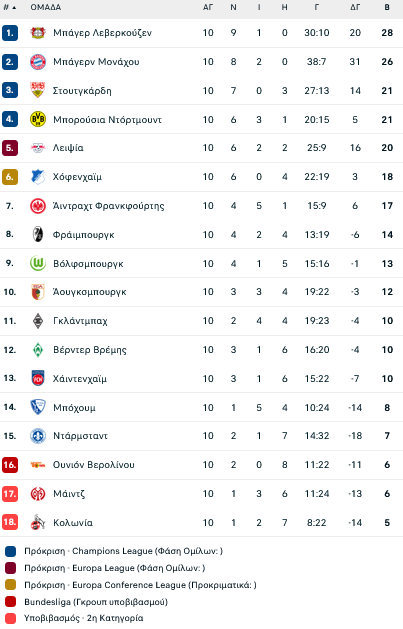The width and height of the screenshot is (403, 629).
Task: Select the ΑΓ matches played header
Action: pos(208,7)
